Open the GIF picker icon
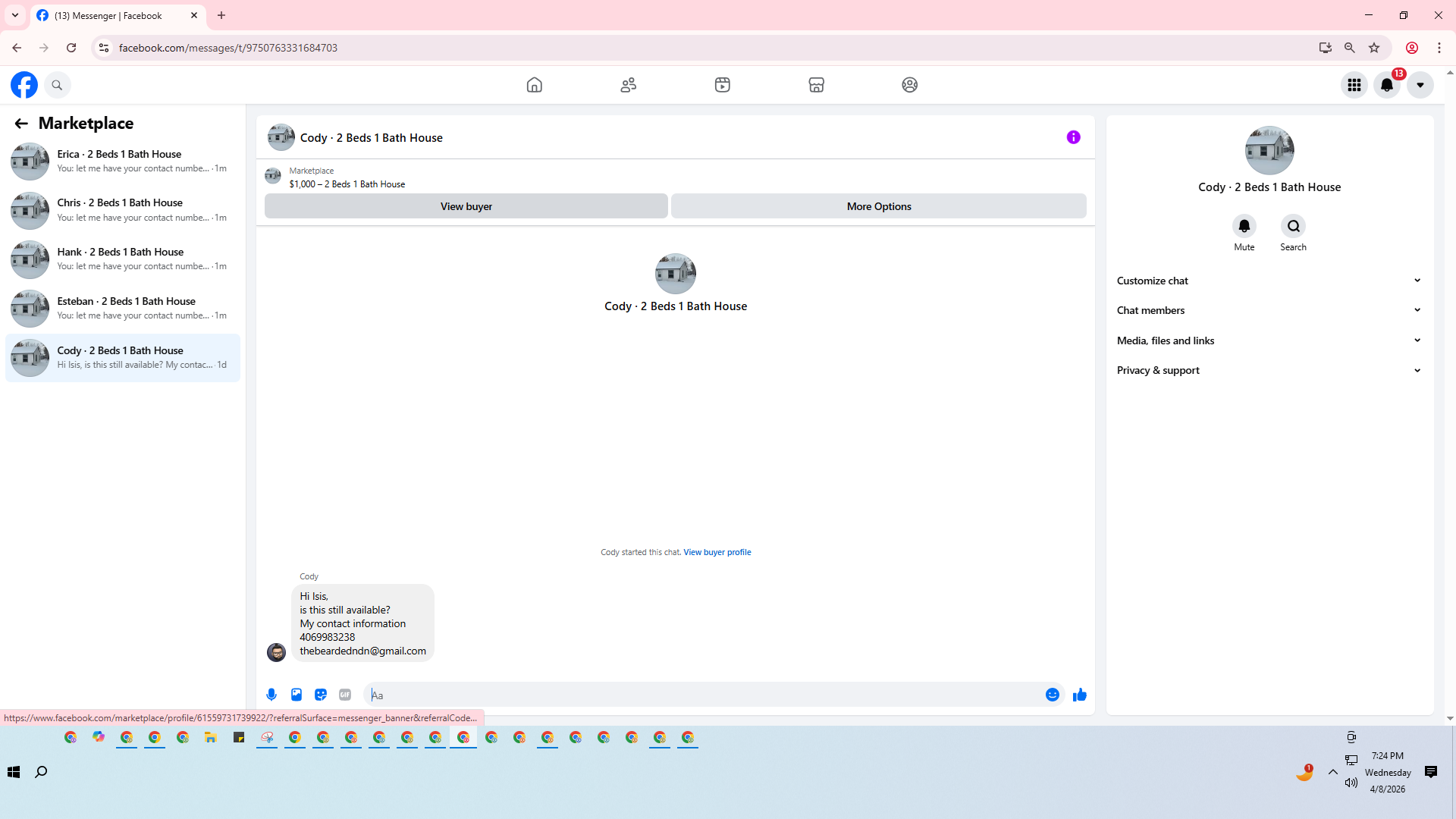Image resolution: width=1456 pixels, height=819 pixels. pyautogui.click(x=345, y=695)
